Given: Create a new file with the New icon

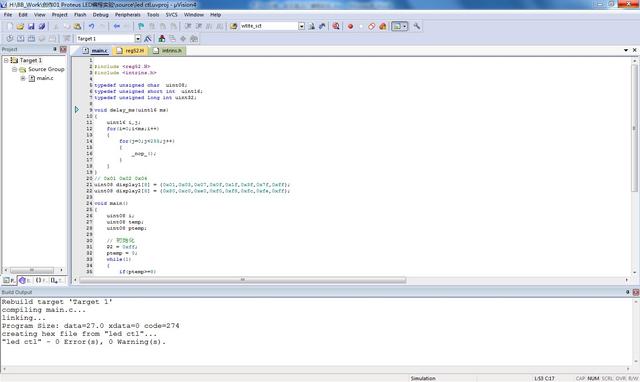Looking at the screenshot, I should tap(9, 26).
